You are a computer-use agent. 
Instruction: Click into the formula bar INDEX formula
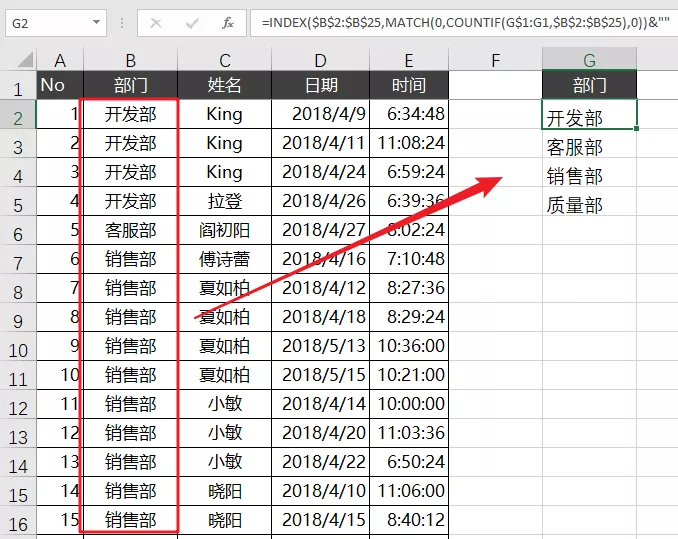tap(465, 22)
